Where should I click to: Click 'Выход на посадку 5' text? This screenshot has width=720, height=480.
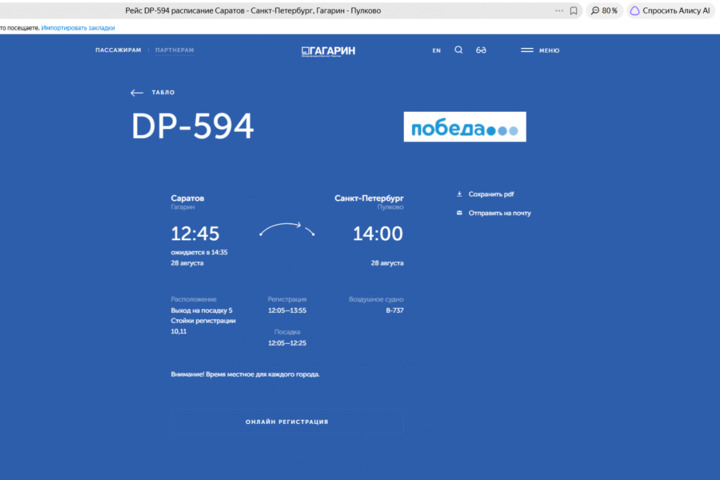point(202,311)
